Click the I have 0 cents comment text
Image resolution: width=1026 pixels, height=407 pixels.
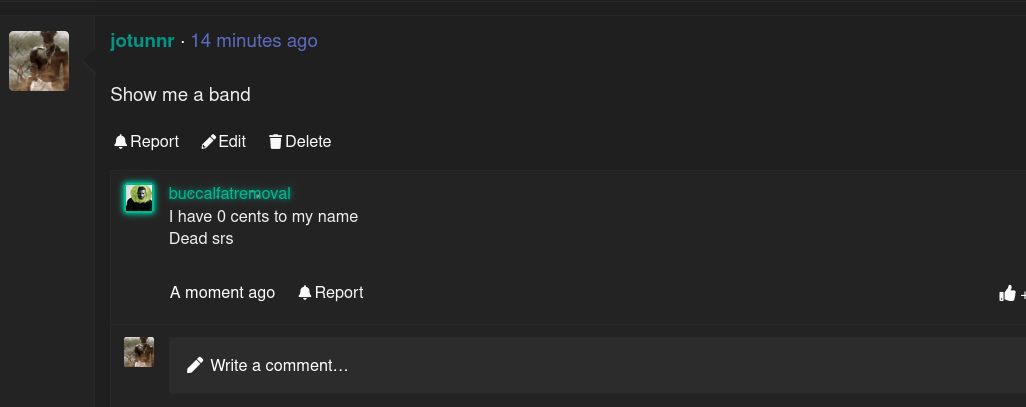(264, 217)
